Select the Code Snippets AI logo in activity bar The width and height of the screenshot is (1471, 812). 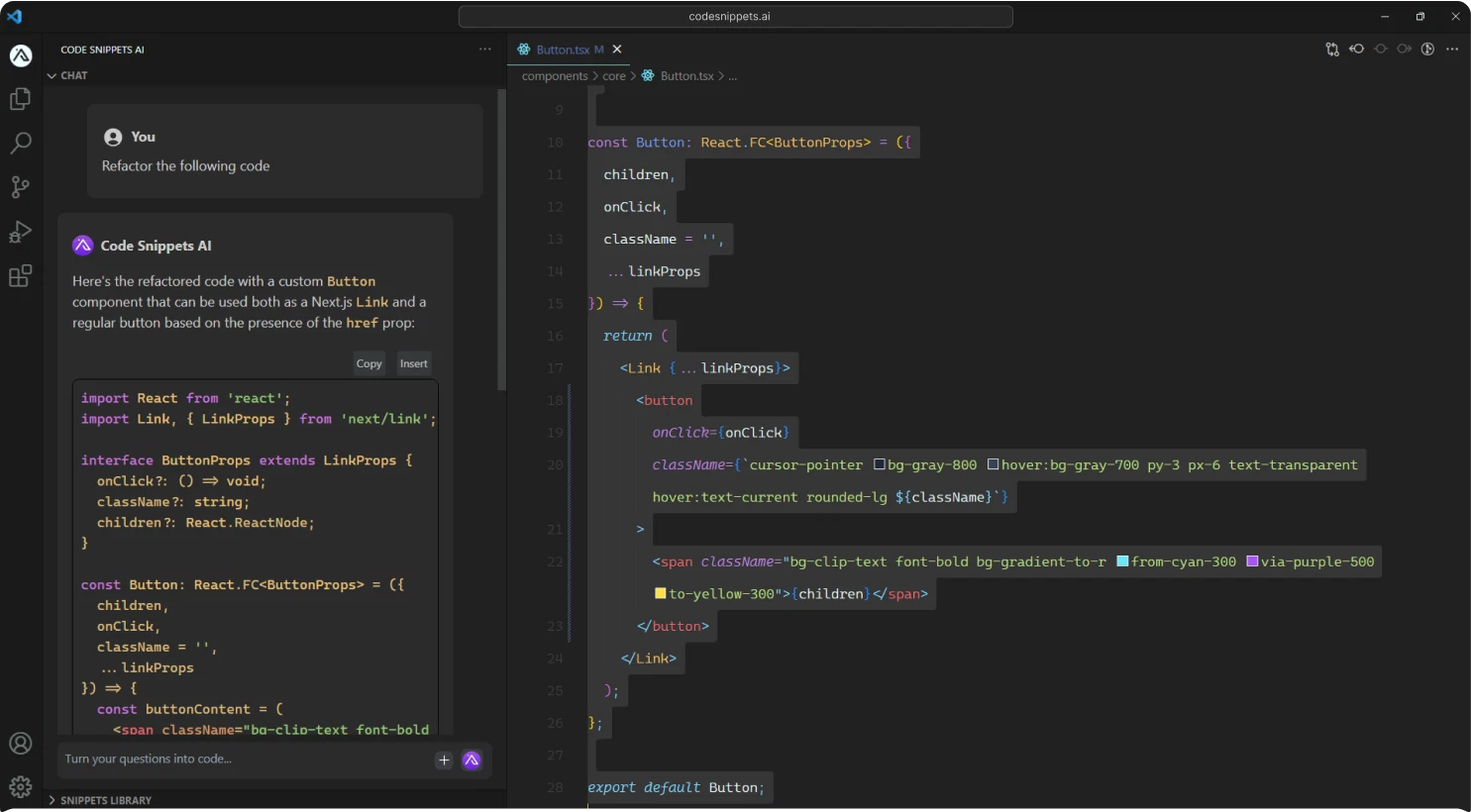(x=21, y=55)
